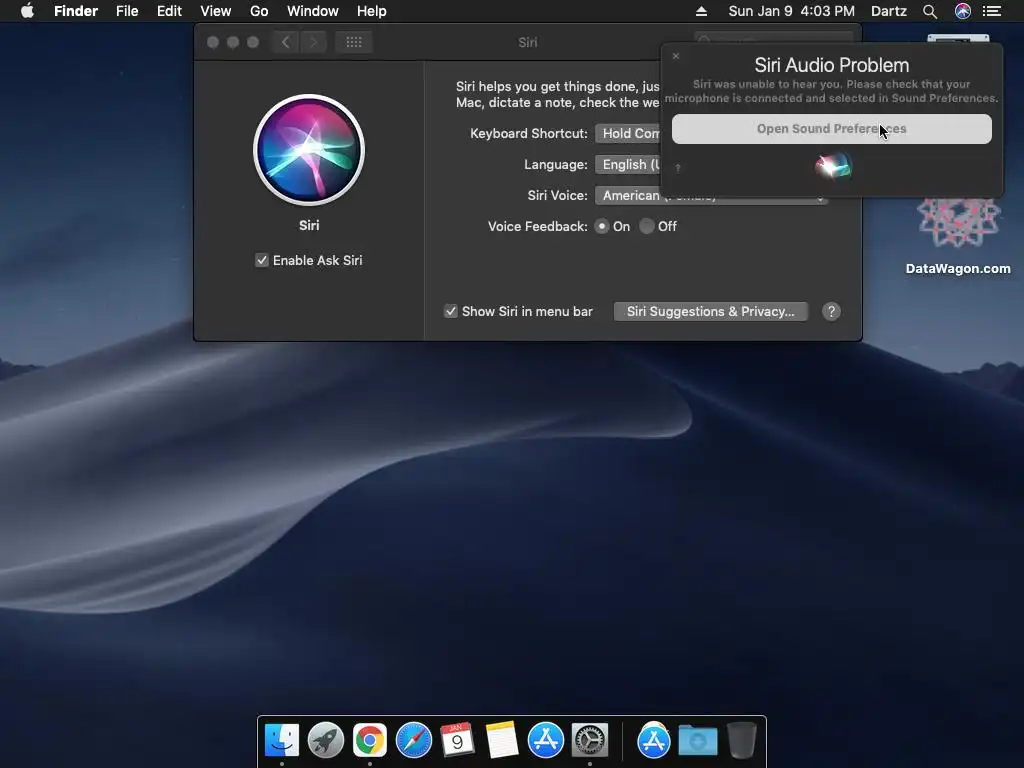1024x768 pixels.
Task: Open the View menu
Action: (216, 11)
